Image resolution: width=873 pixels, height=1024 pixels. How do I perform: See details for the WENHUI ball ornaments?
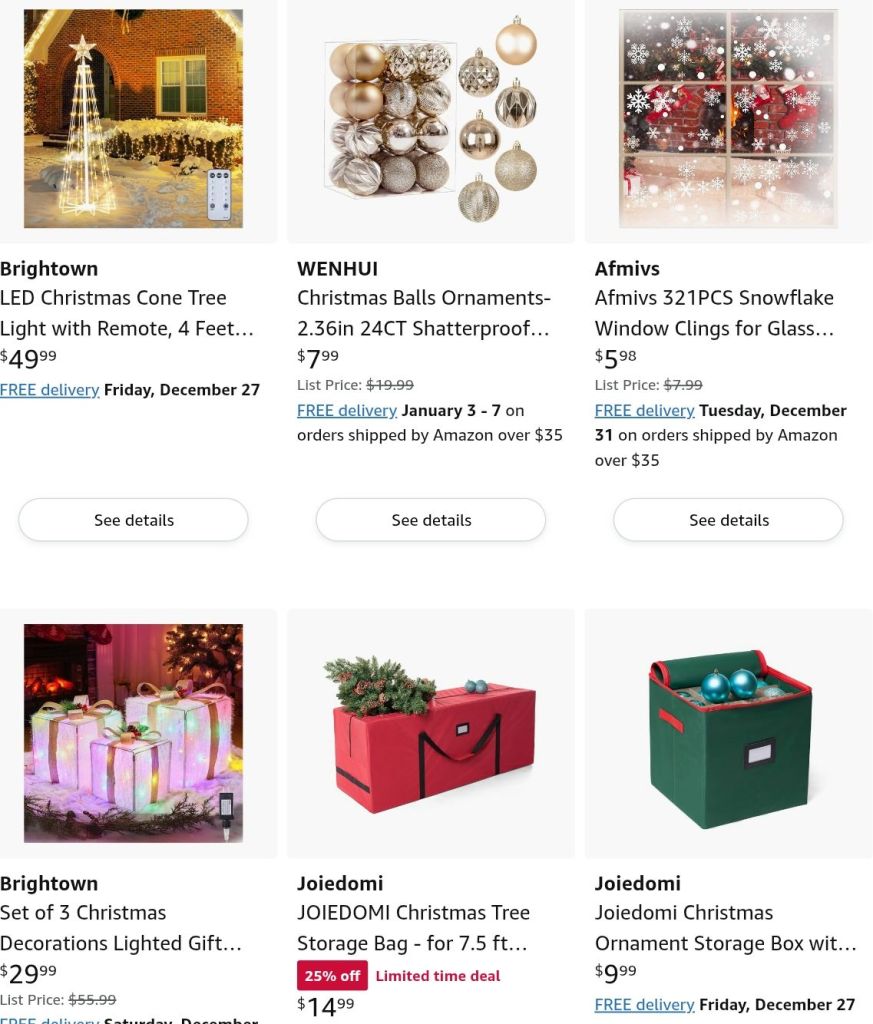[x=431, y=520]
